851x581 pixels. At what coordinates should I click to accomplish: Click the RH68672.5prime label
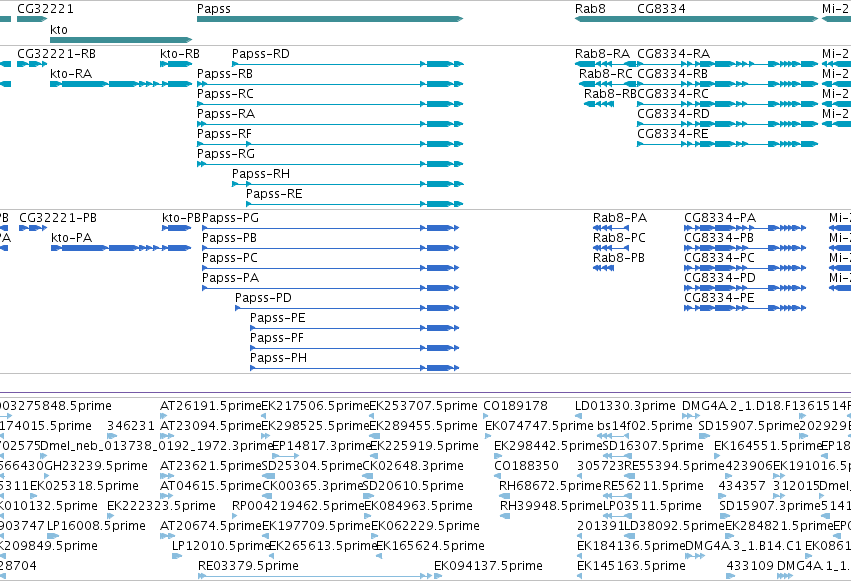(550, 487)
